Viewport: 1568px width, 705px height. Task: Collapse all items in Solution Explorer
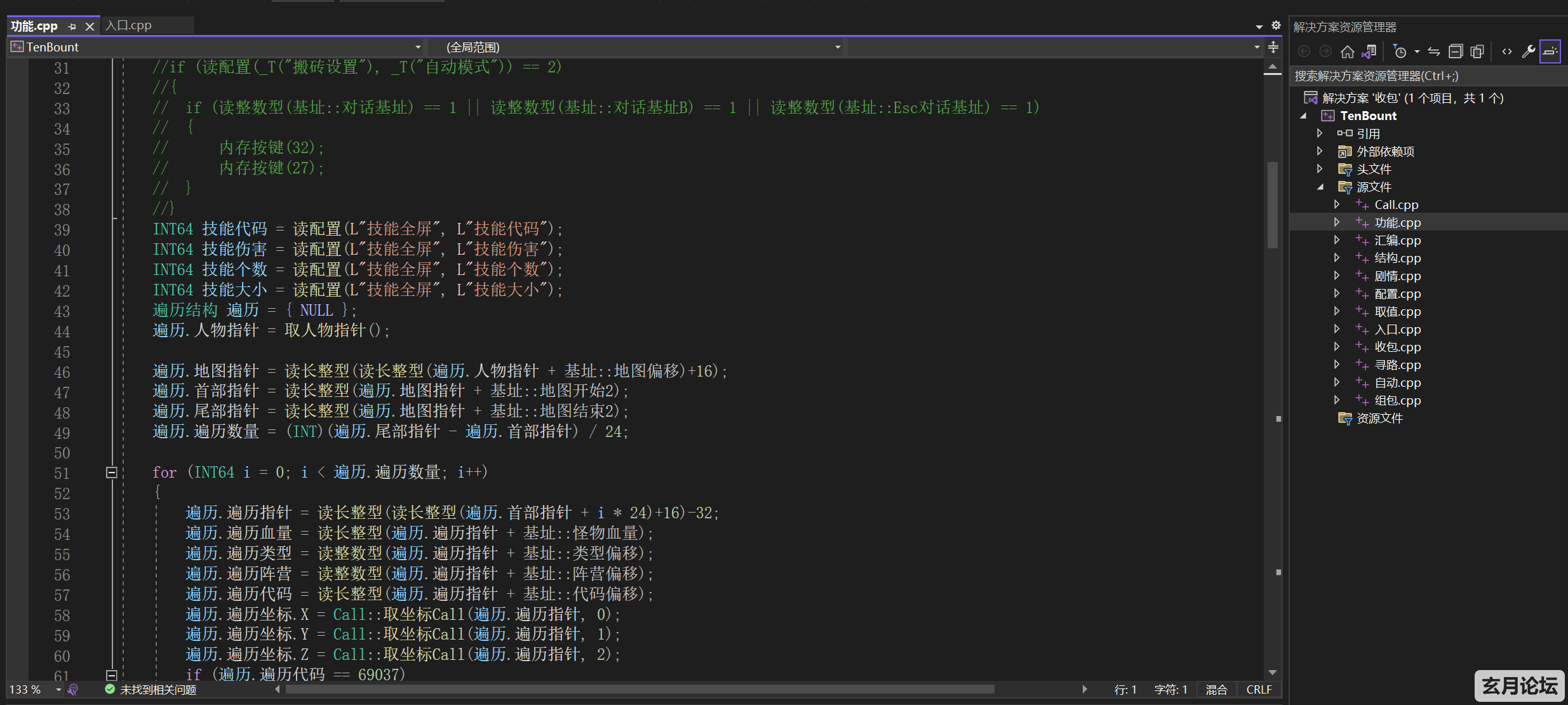pos(1456,51)
